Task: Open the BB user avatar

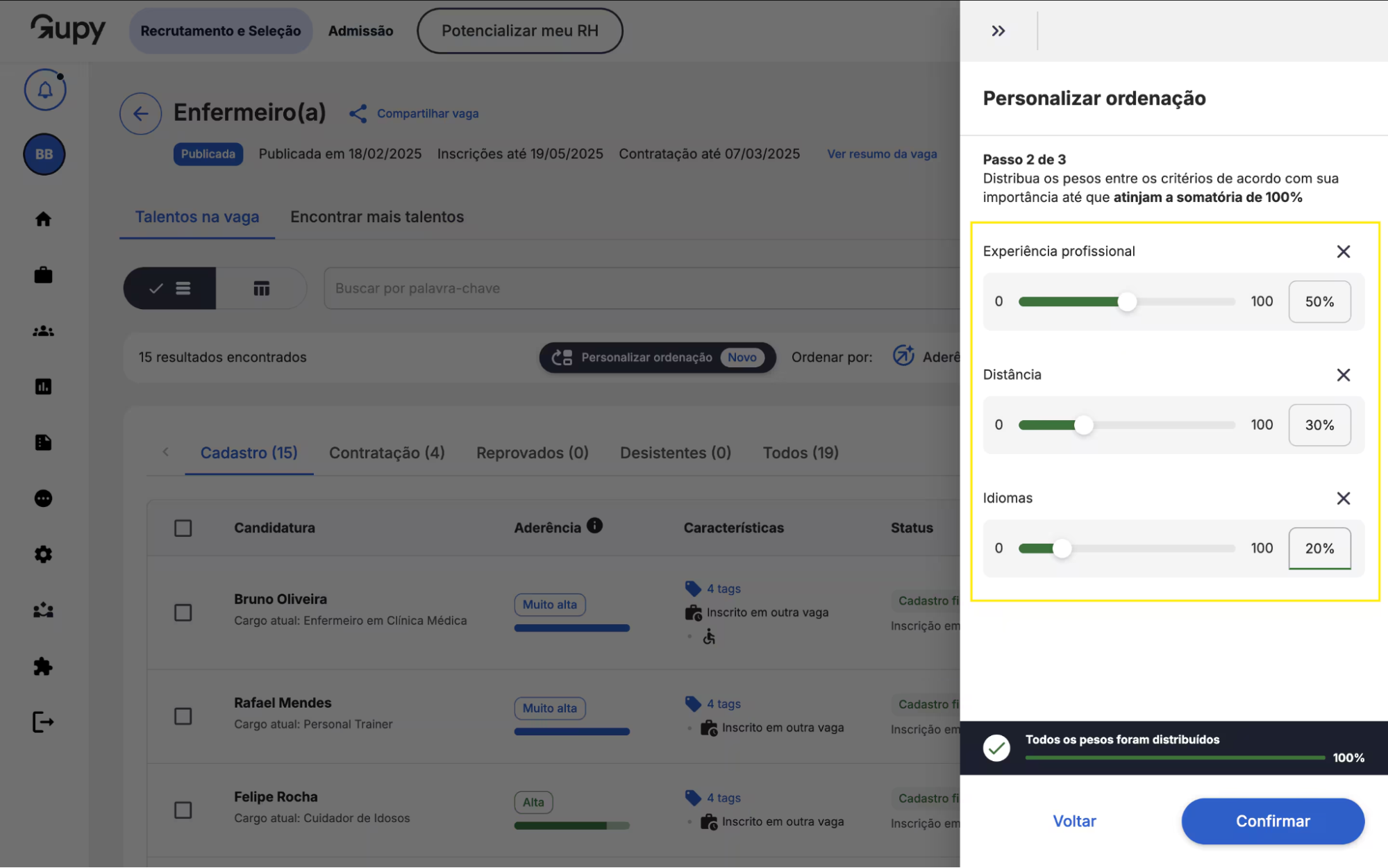Action: tap(44, 154)
